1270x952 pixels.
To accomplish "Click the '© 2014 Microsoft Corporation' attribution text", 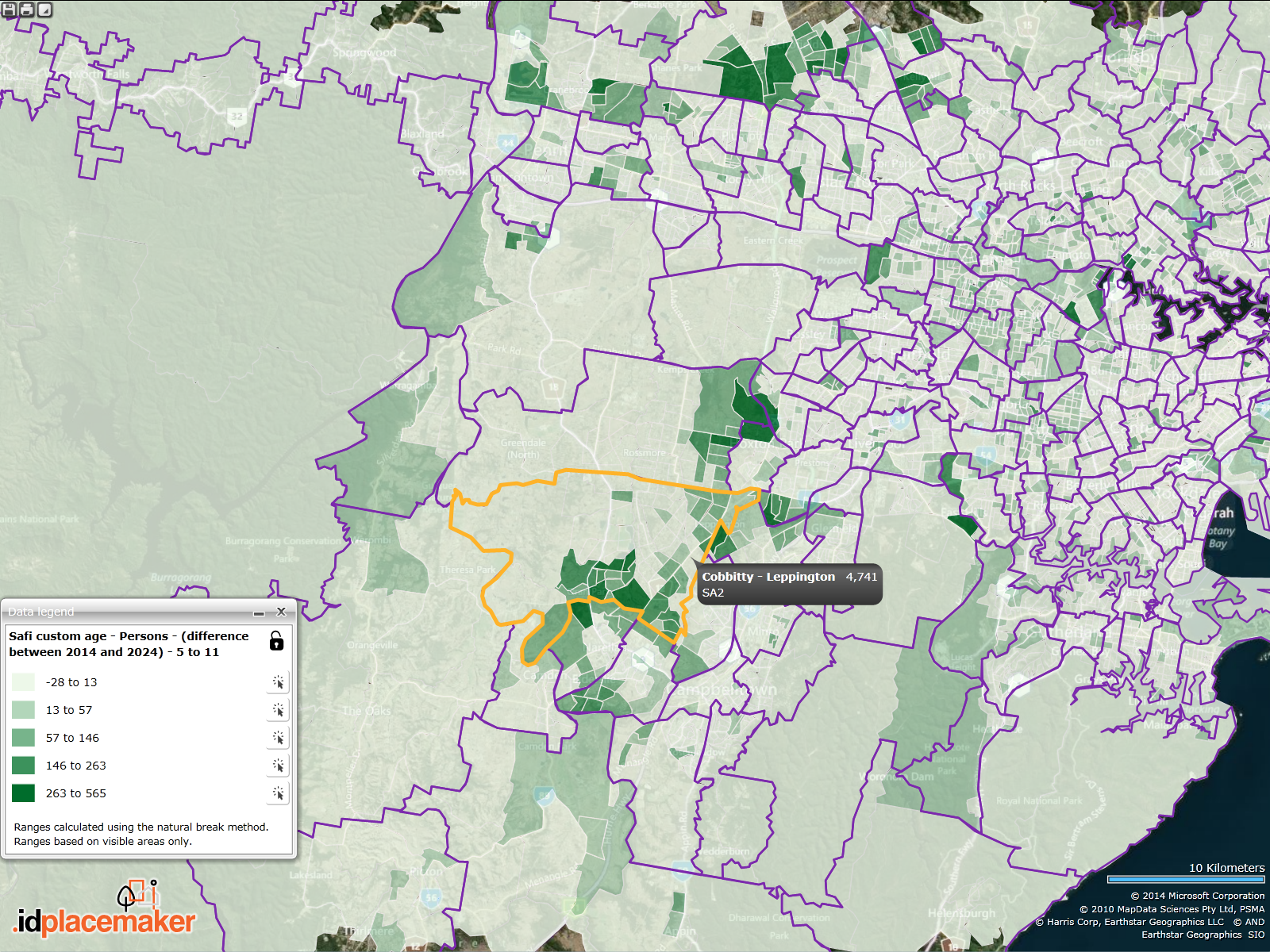I will click(1198, 896).
